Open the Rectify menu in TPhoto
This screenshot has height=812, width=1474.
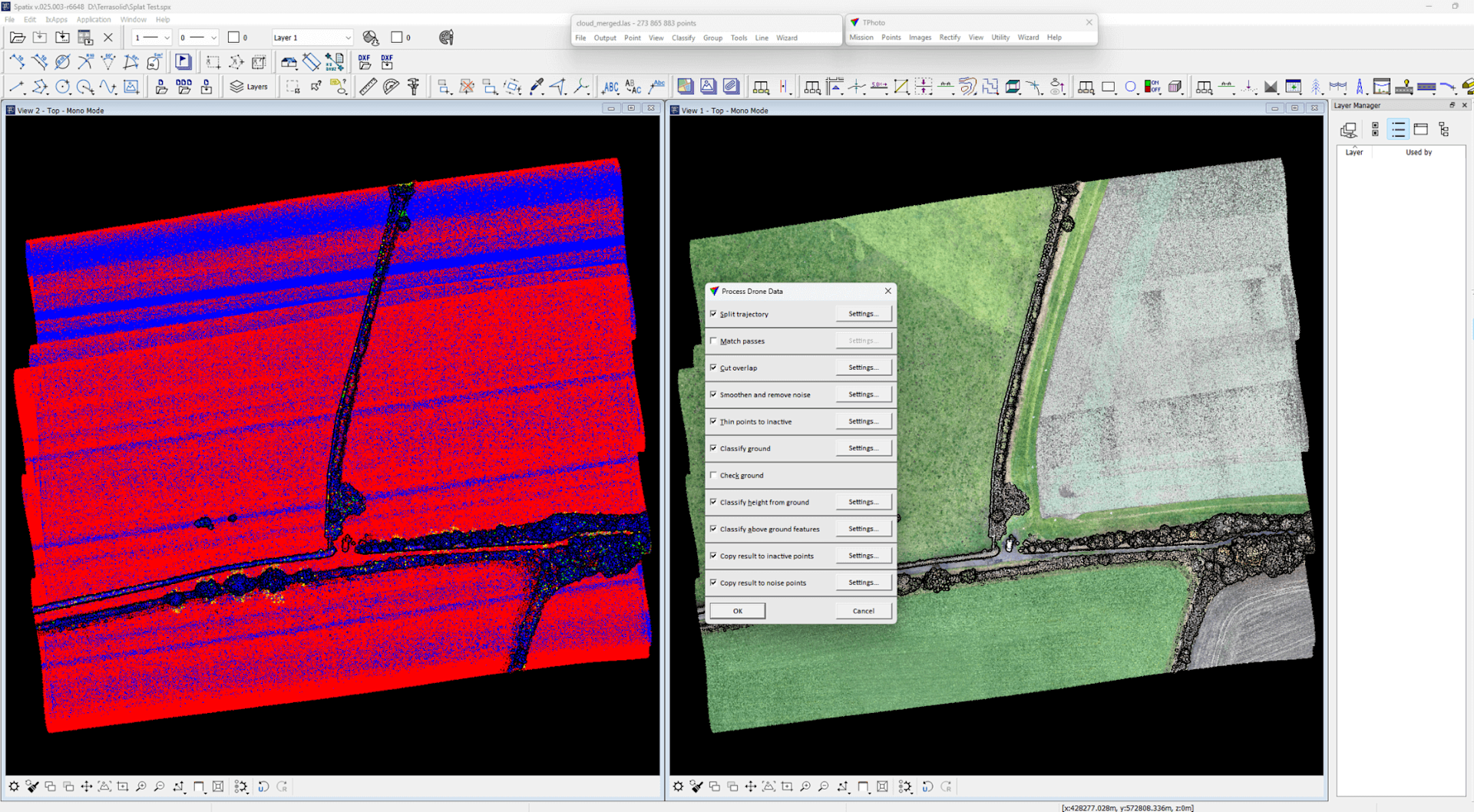click(x=949, y=38)
